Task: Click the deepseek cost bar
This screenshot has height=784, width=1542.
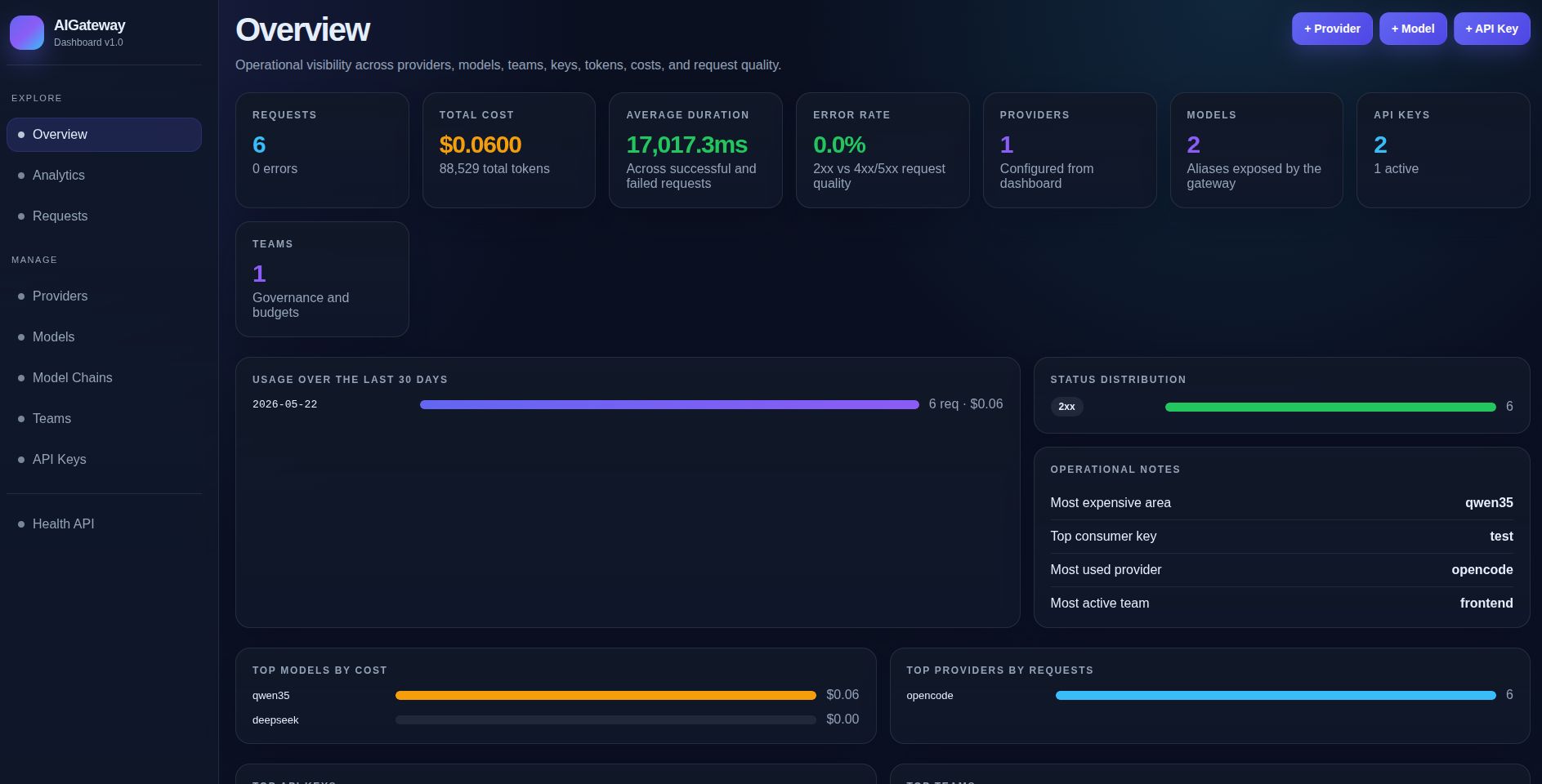Action: [606, 720]
